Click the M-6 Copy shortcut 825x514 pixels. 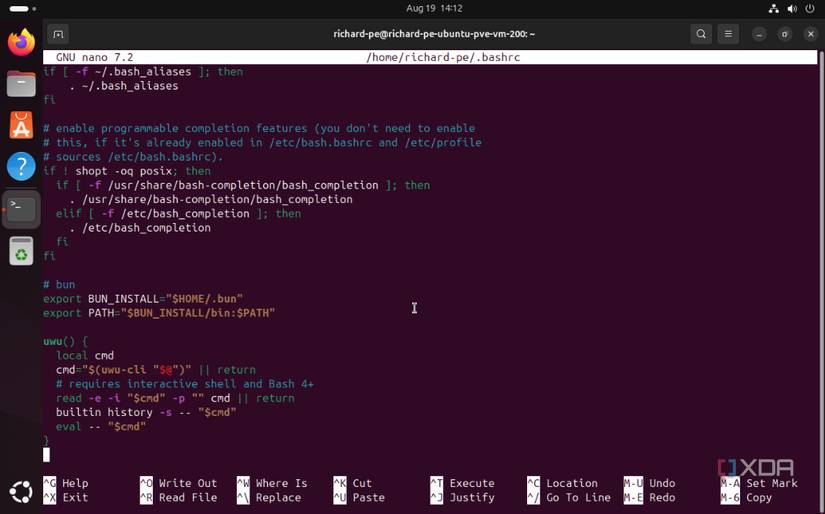coord(746,497)
